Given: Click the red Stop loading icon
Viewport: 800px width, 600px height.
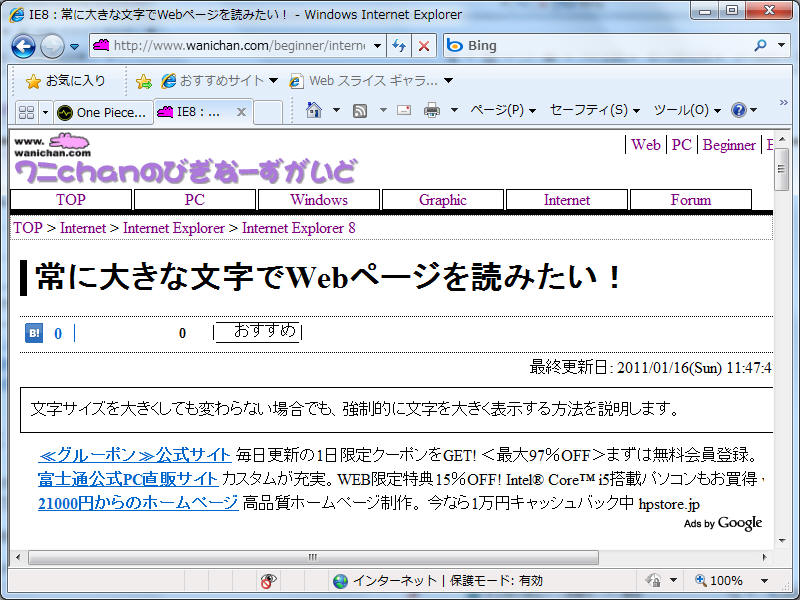Looking at the screenshot, I should tap(424, 46).
